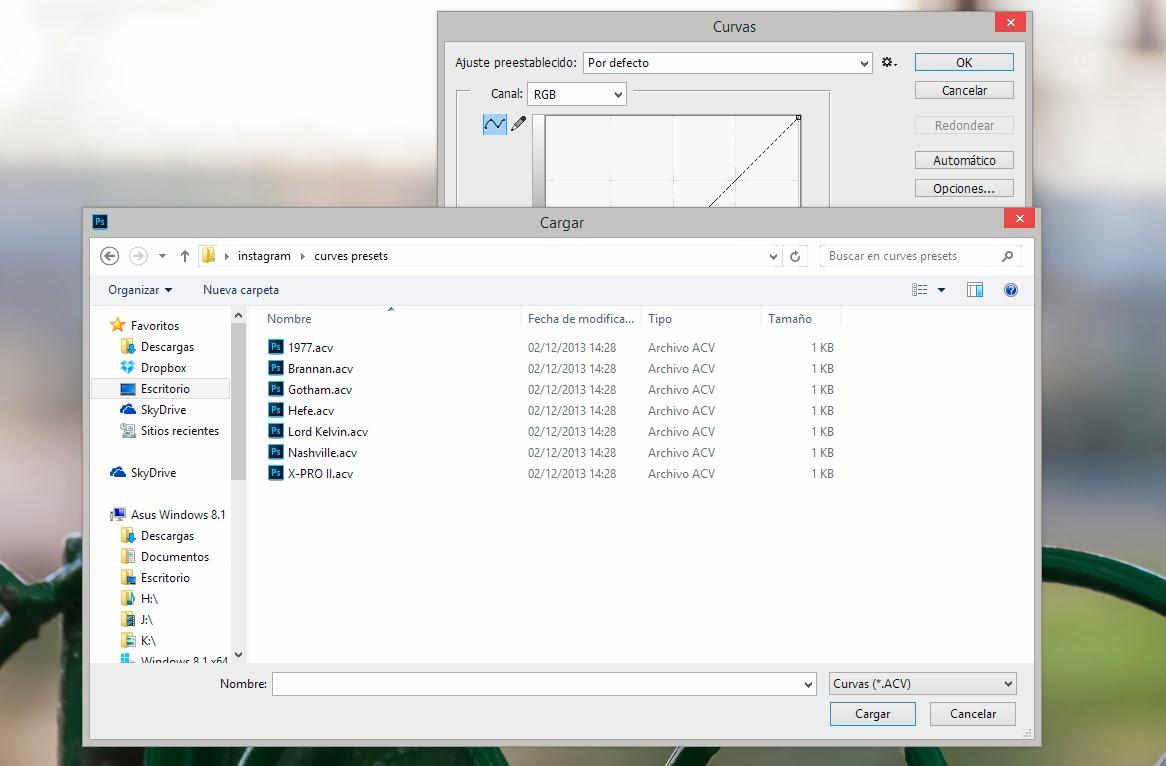Open SkyDrive under Favoritos
Image resolution: width=1166 pixels, height=766 pixels.
pyautogui.click(x=153, y=410)
